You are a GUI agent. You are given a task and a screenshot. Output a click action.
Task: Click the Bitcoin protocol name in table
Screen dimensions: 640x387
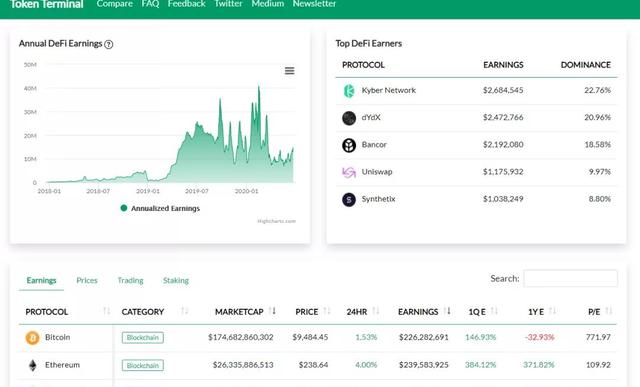(x=58, y=337)
